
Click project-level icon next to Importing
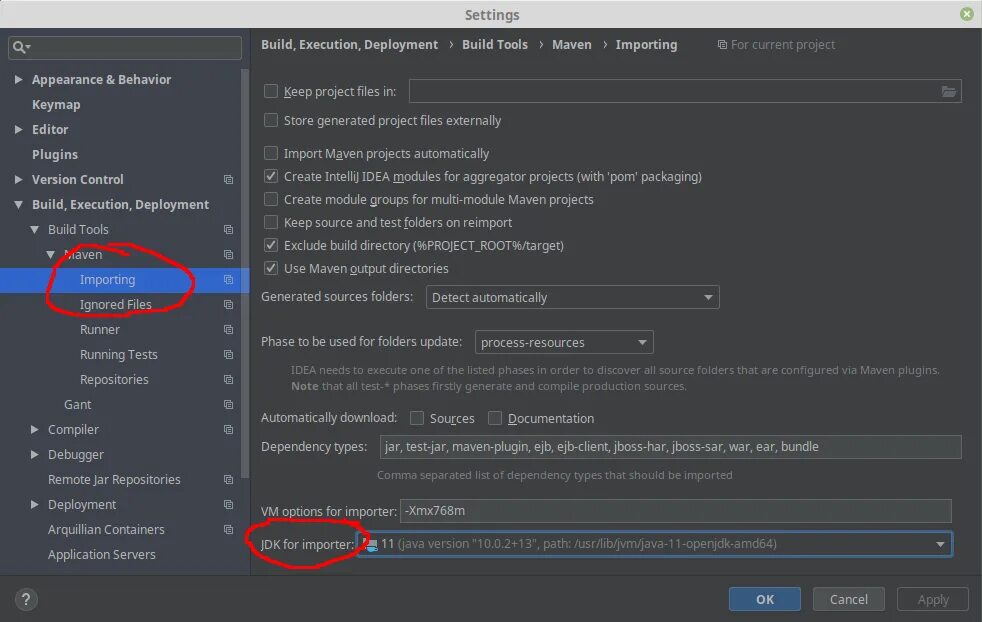[229, 280]
